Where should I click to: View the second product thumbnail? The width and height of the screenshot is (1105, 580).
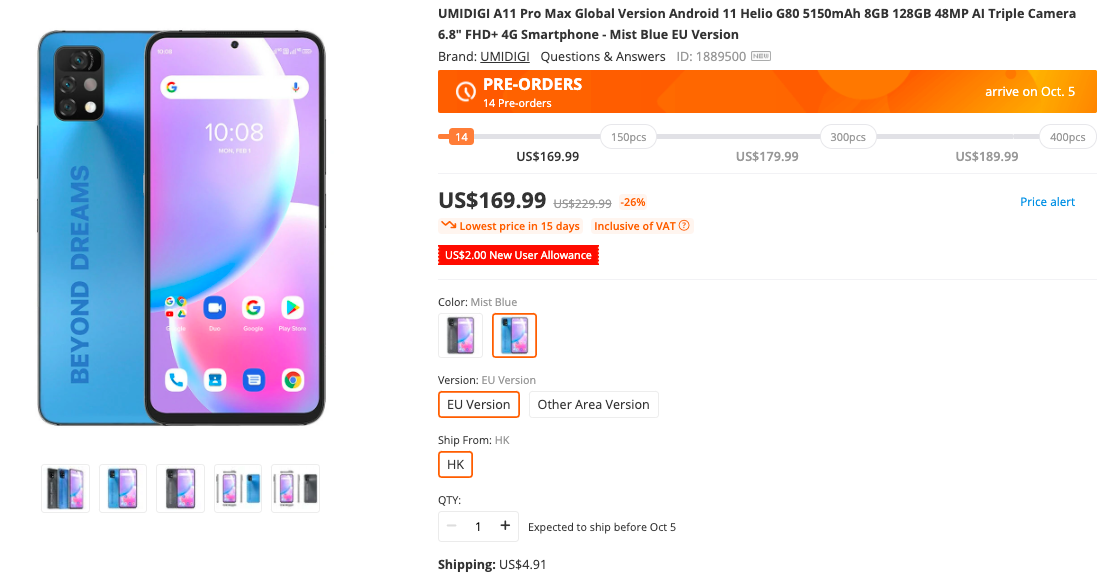[x=123, y=488]
